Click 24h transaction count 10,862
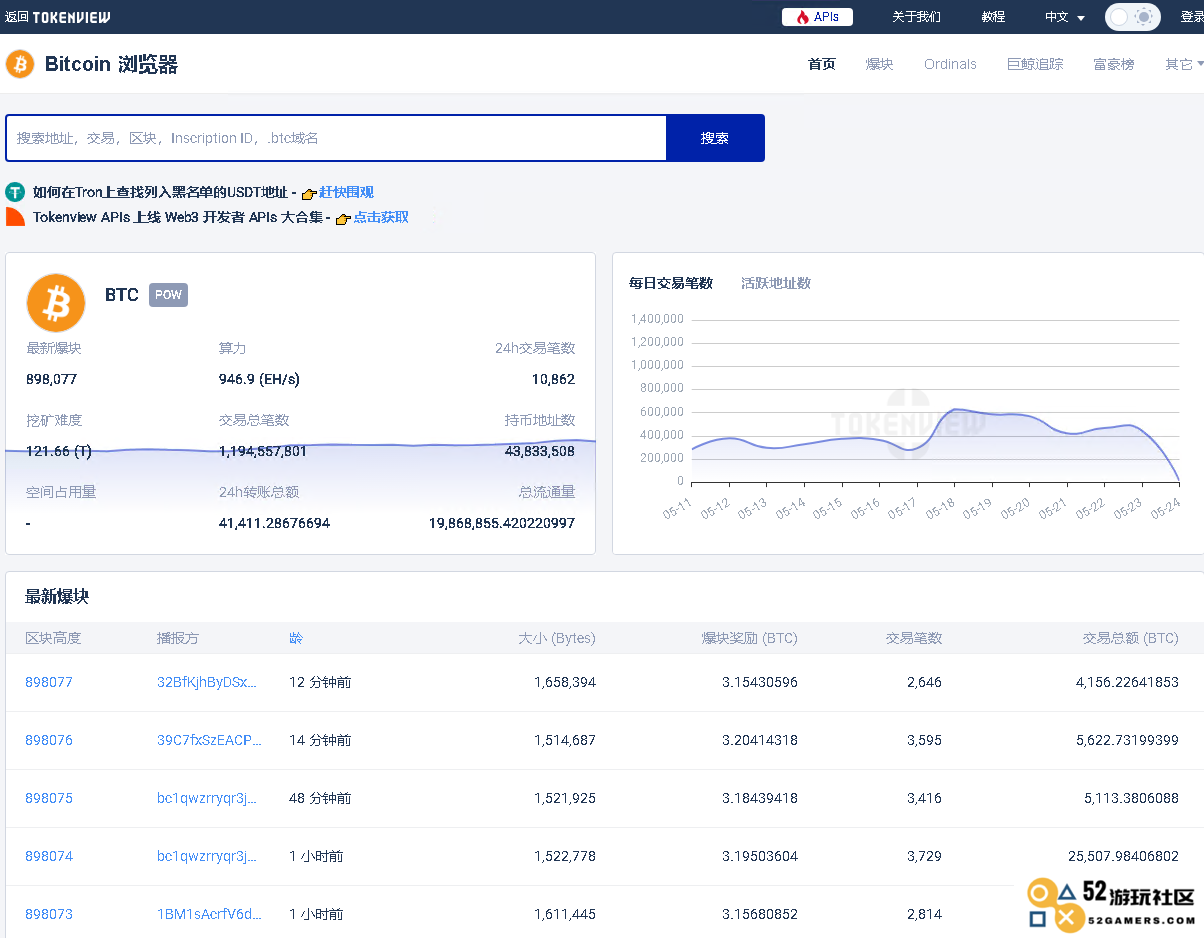 [553, 379]
